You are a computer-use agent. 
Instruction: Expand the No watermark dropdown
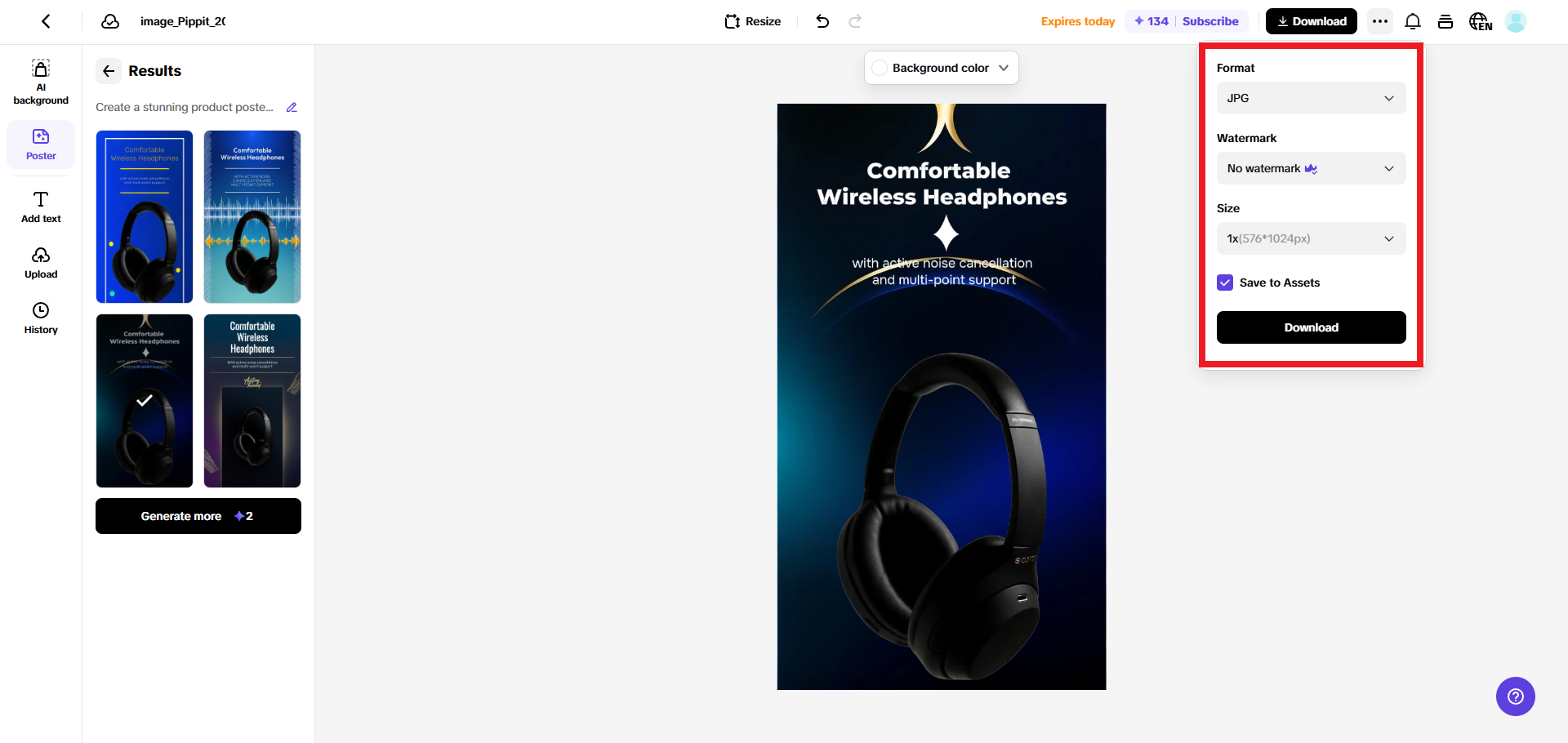pyautogui.click(x=1311, y=168)
